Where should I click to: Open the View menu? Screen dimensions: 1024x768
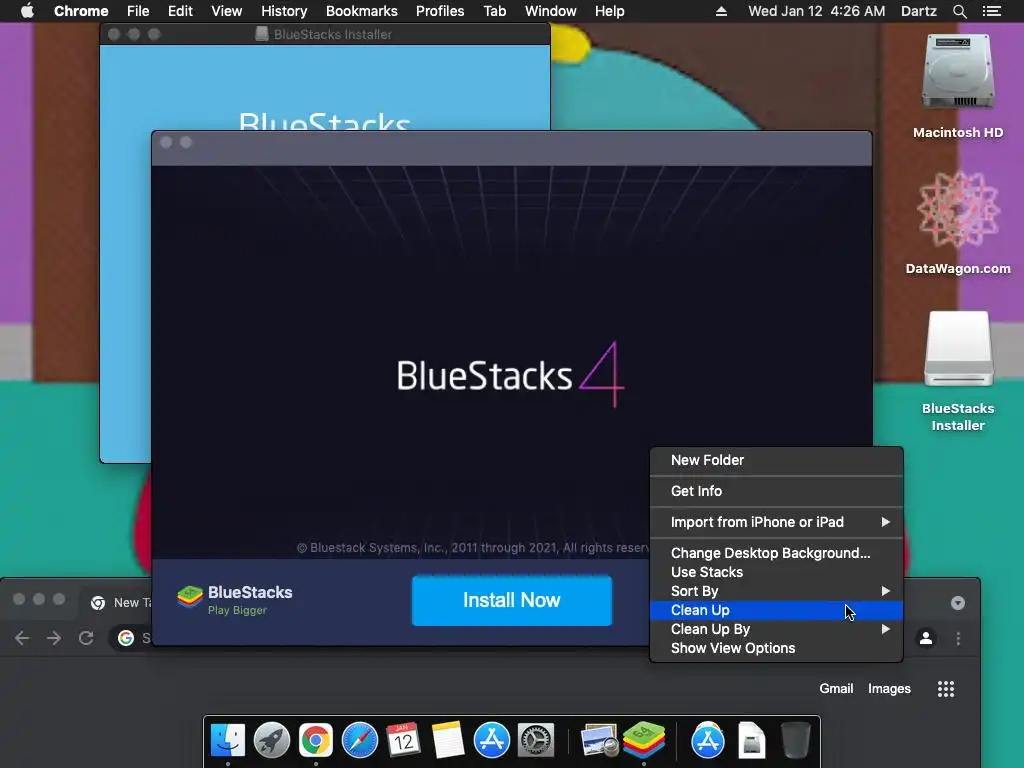tap(227, 11)
